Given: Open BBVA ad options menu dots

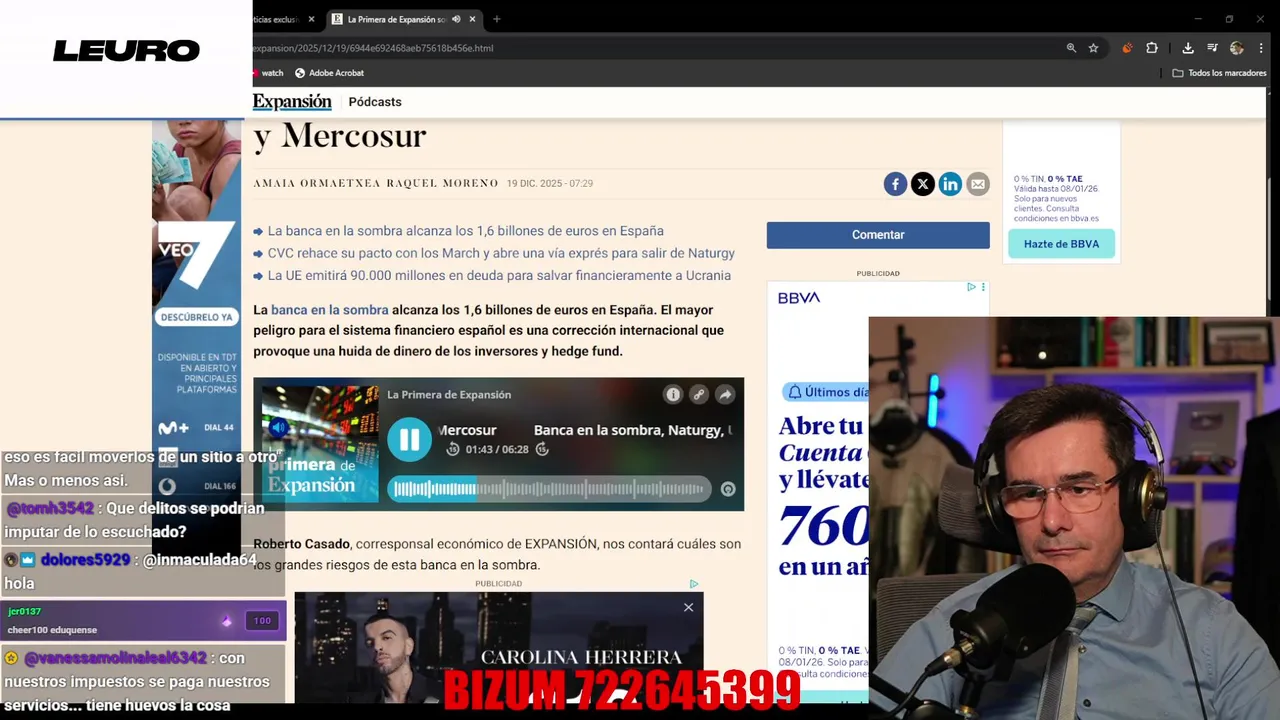Looking at the screenshot, I should tap(983, 287).
